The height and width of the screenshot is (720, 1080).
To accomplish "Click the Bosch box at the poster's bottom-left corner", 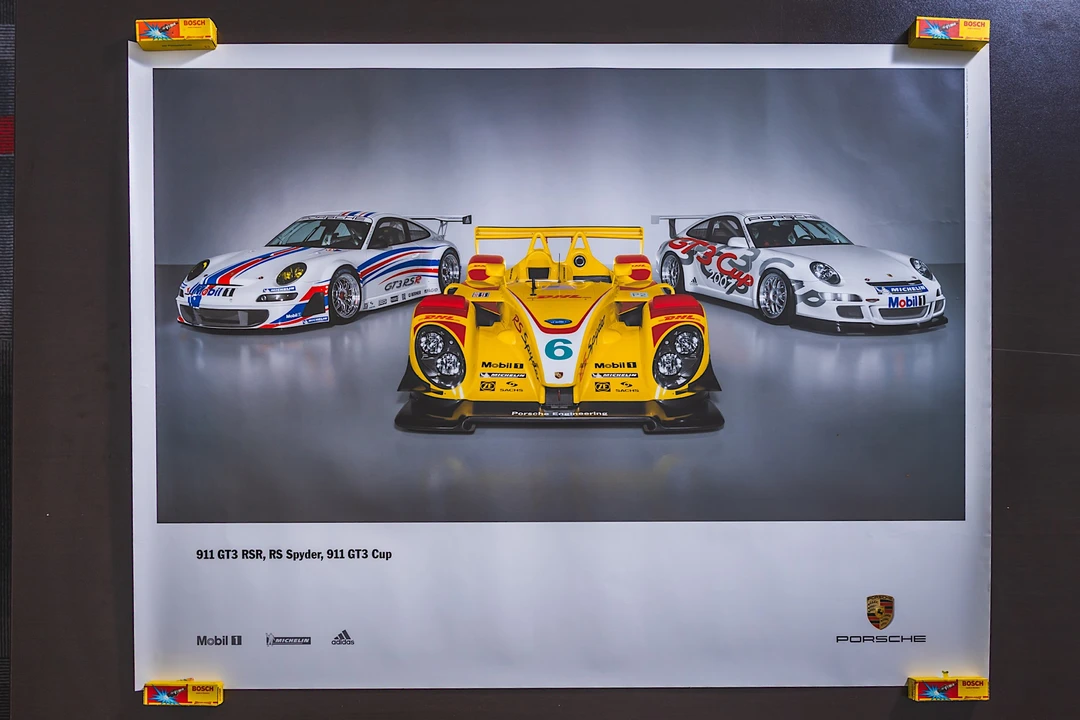I will click(183, 692).
